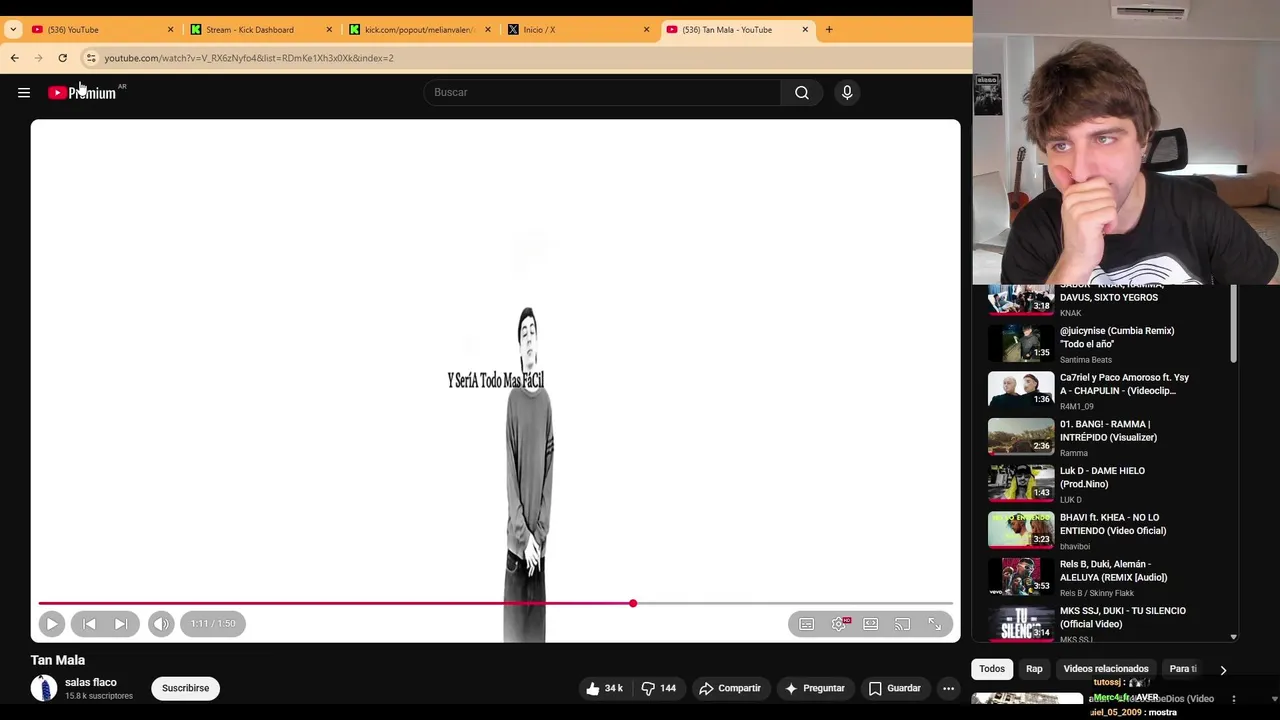Switch to theater mode view
The width and height of the screenshot is (1280, 720).
(871, 624)
